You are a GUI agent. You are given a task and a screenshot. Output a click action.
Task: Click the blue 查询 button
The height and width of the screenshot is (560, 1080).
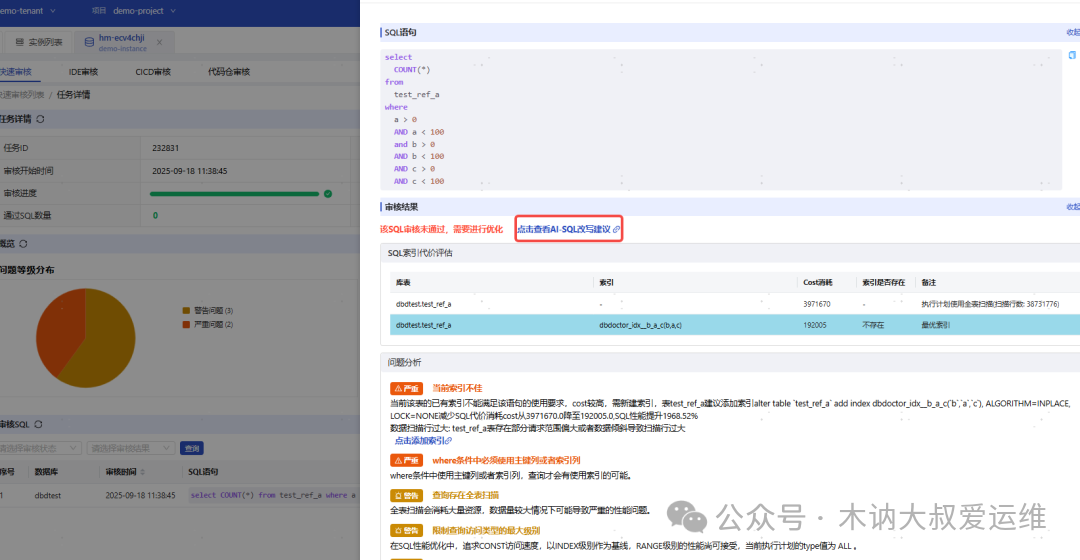191,448
